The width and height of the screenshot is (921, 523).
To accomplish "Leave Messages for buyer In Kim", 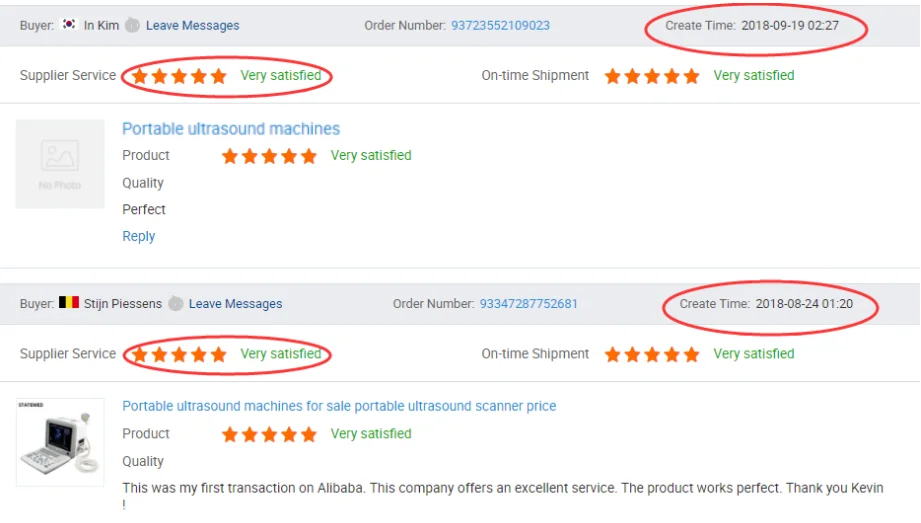I will (x=192, y=25).
